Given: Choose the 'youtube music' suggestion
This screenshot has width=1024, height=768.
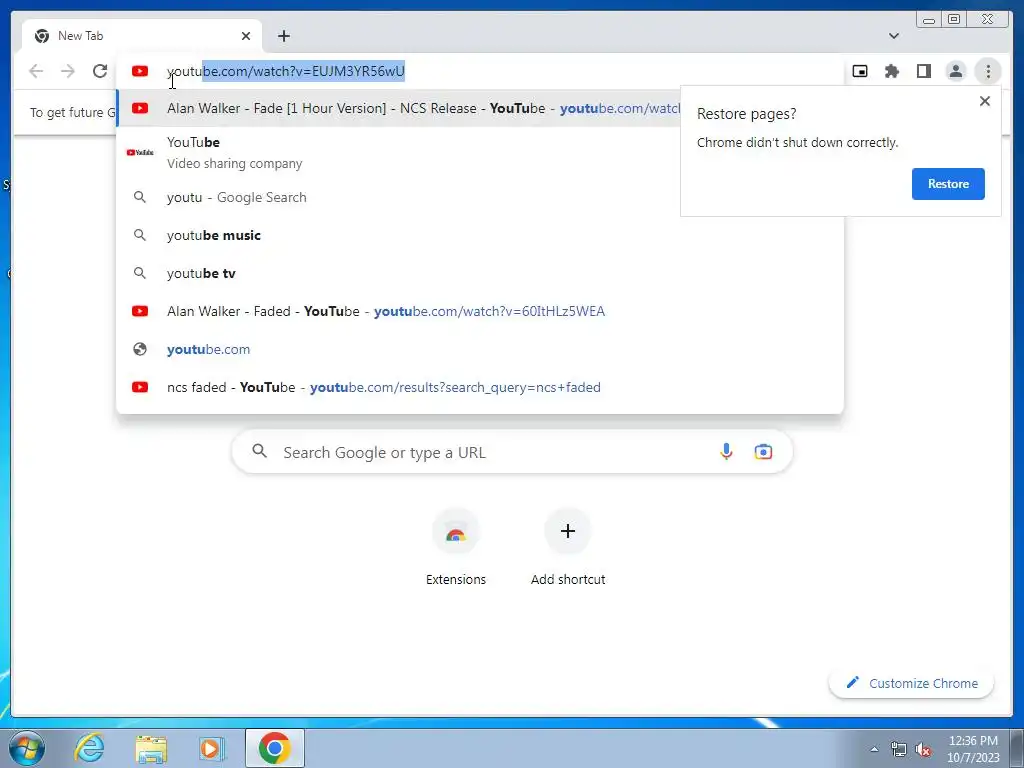Looking at the screenshot, I should point(480,235).
